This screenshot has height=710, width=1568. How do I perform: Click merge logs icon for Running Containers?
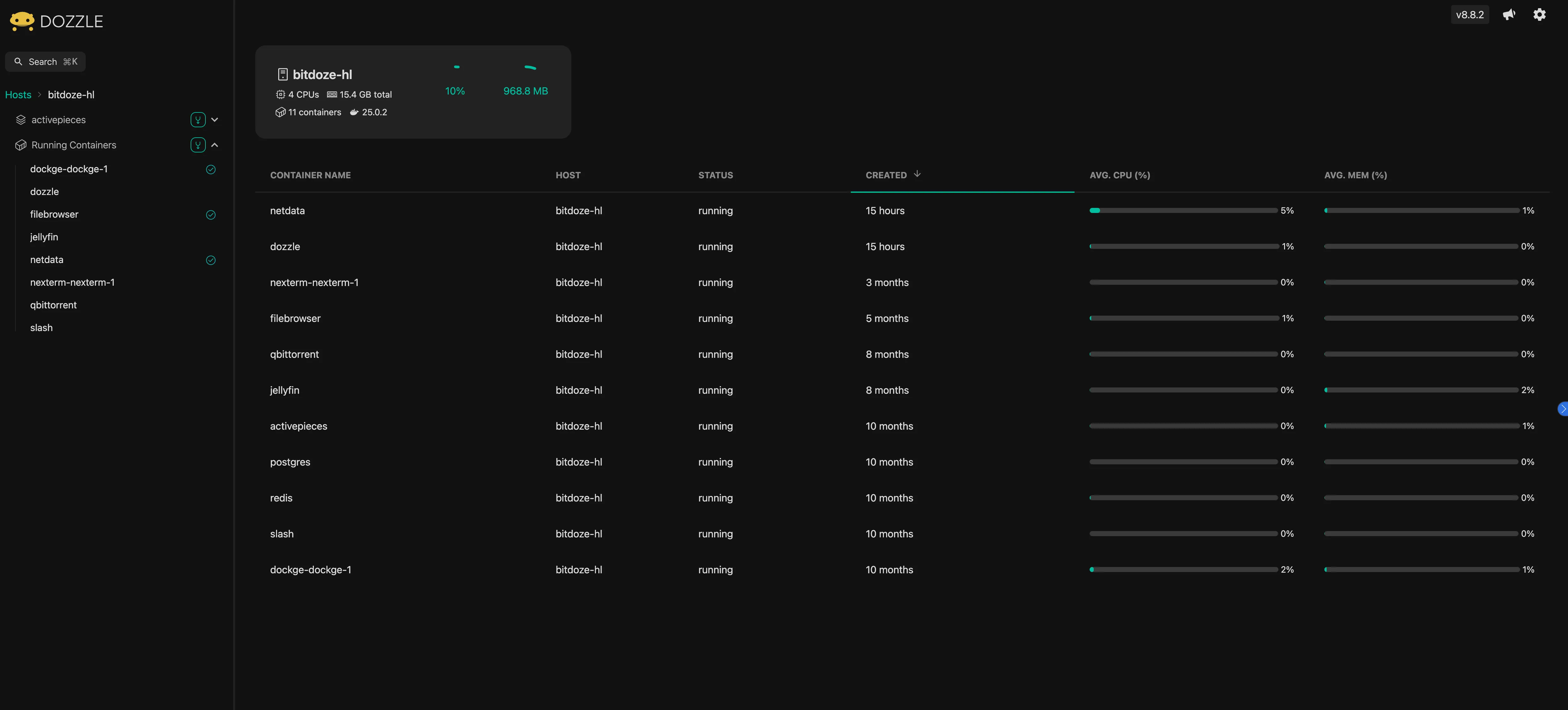[198, 145]
